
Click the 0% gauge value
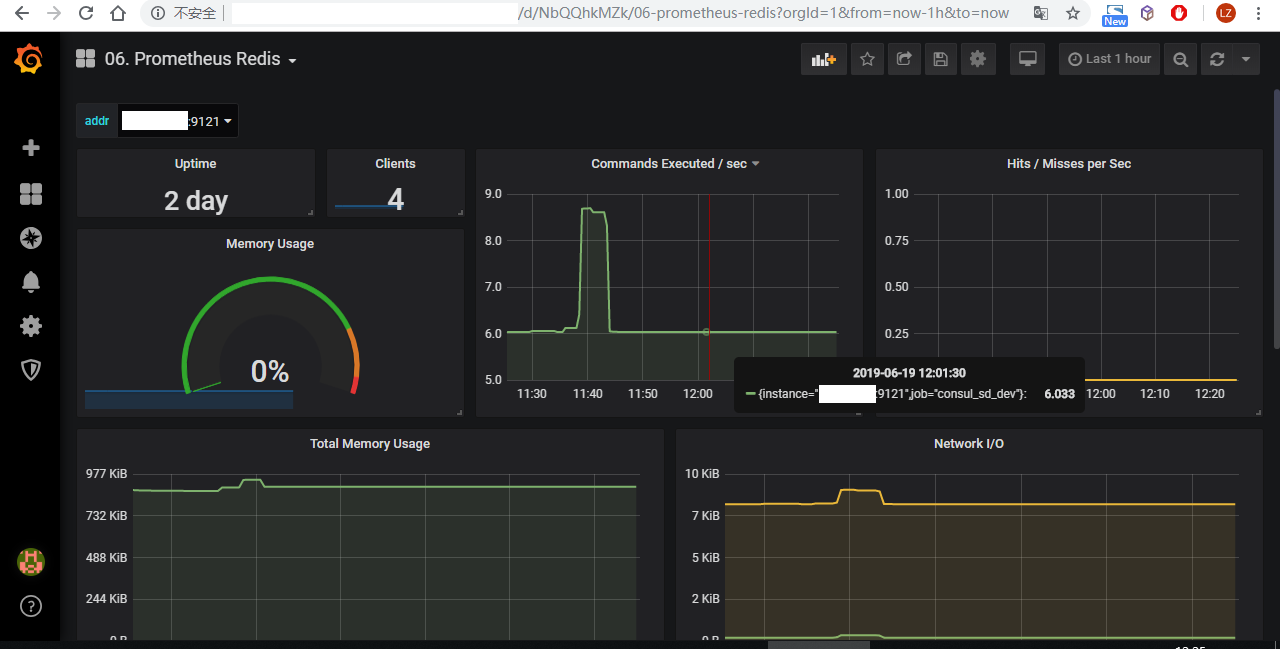(x=270, y=372)
